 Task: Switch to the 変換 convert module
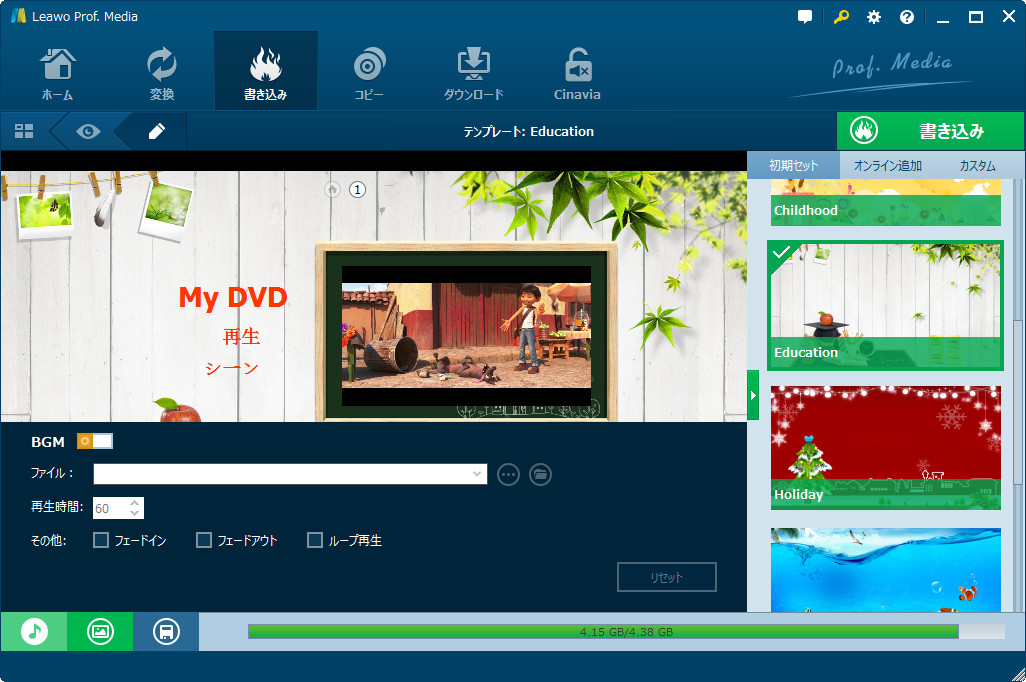point(161,75)
